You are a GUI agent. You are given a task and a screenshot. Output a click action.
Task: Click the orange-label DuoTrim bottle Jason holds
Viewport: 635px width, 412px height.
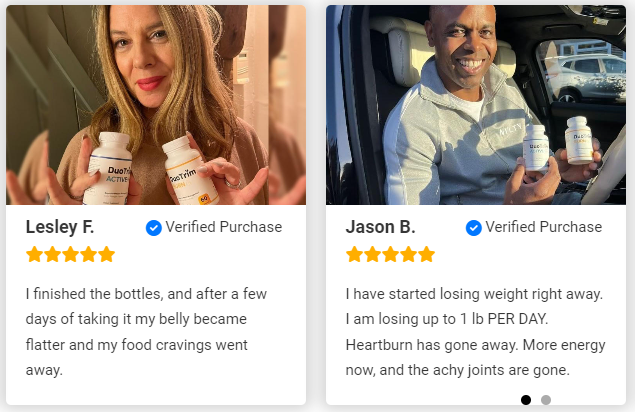point(580,140)
